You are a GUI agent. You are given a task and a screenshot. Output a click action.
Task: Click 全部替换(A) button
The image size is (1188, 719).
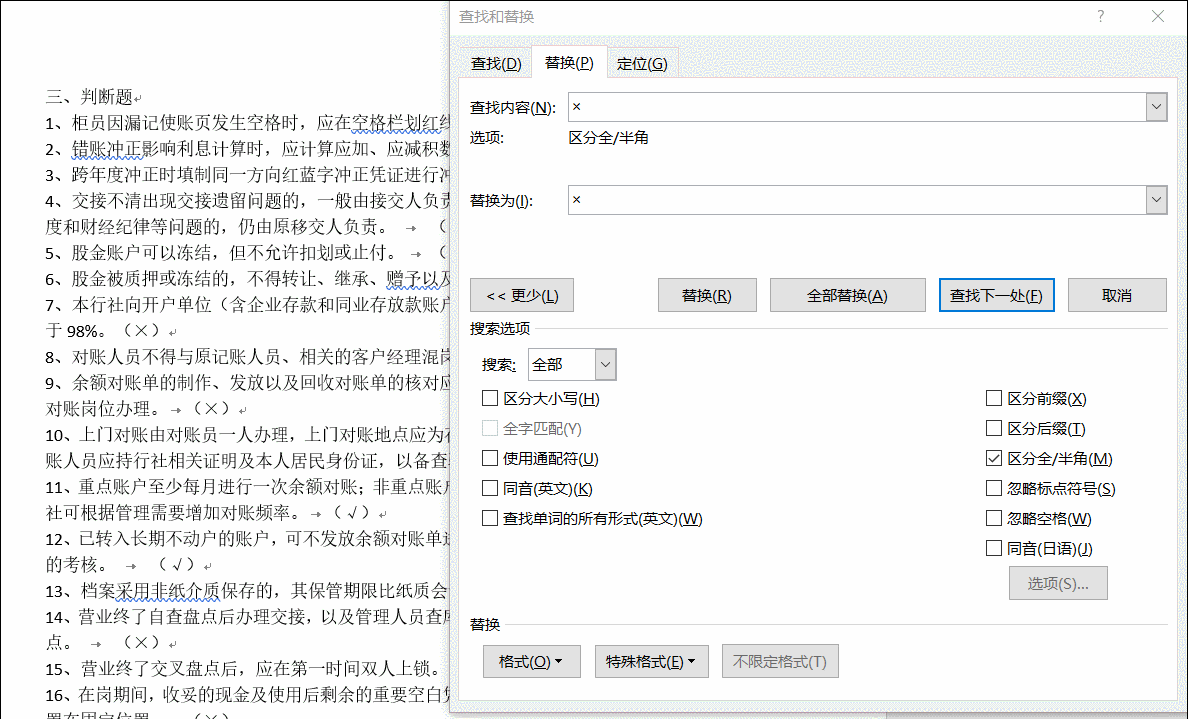[847, 295]
